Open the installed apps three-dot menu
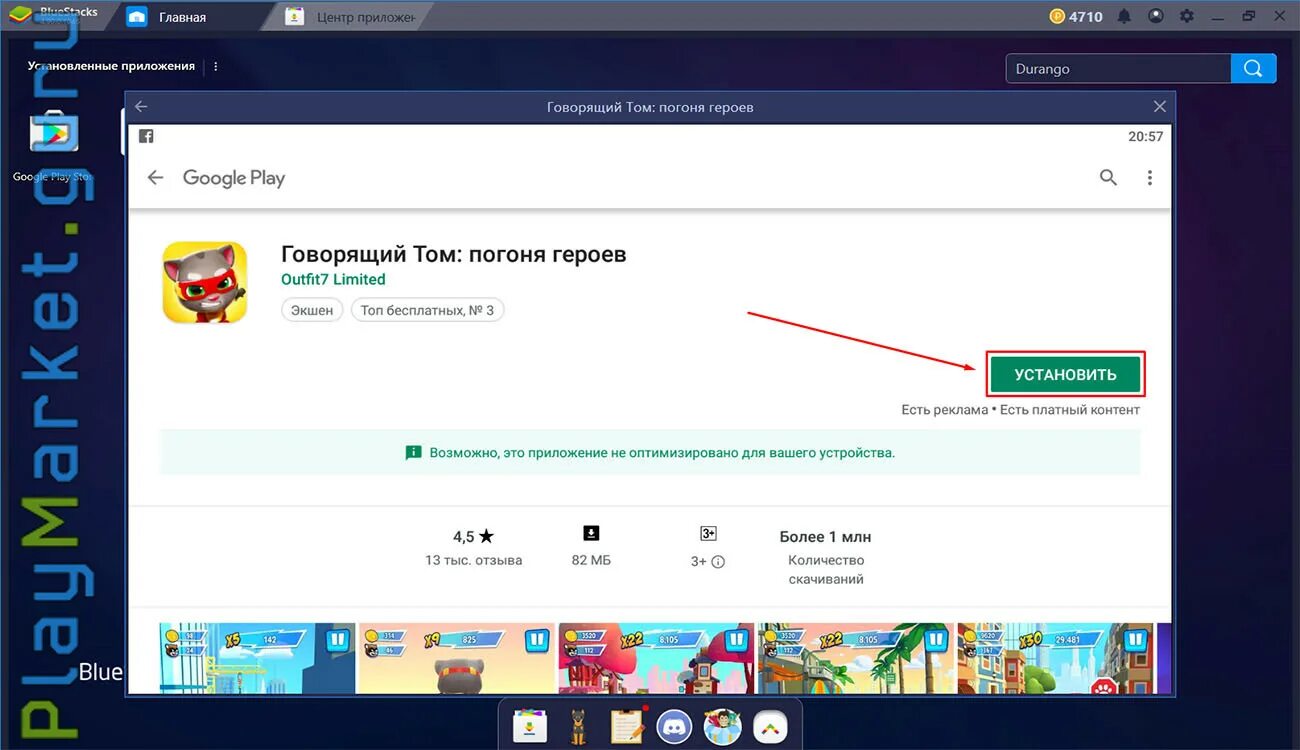Screen dimensions: 1300x750 216,66
